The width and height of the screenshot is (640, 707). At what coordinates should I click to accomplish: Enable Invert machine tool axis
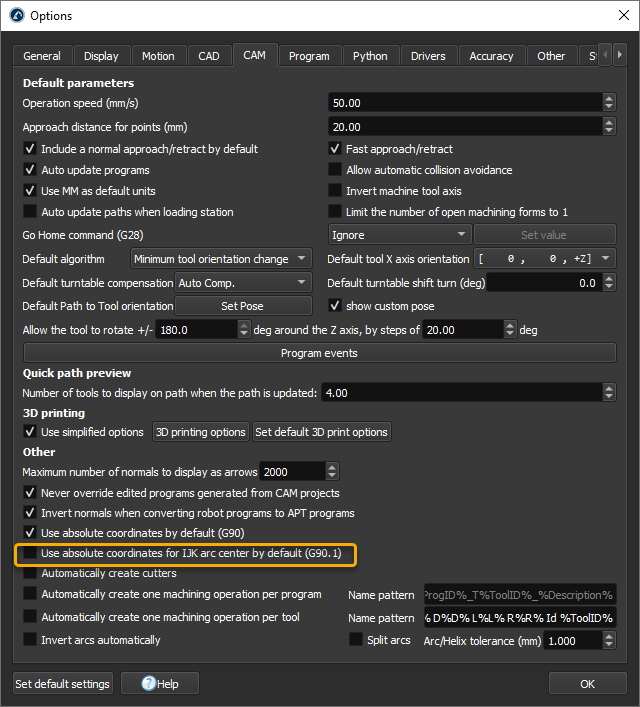(336, 191)
